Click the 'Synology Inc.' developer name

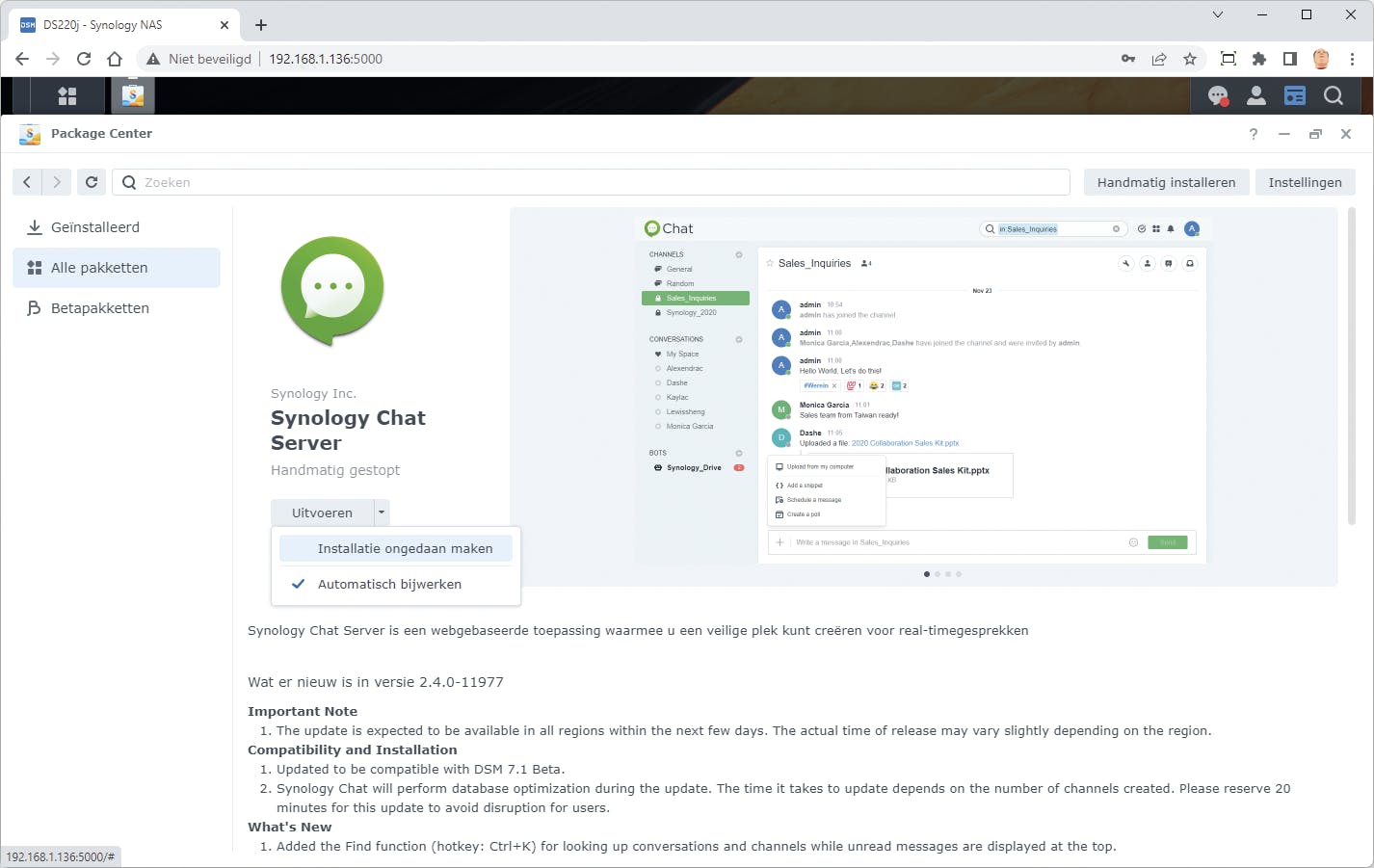(x=313, y=393)
